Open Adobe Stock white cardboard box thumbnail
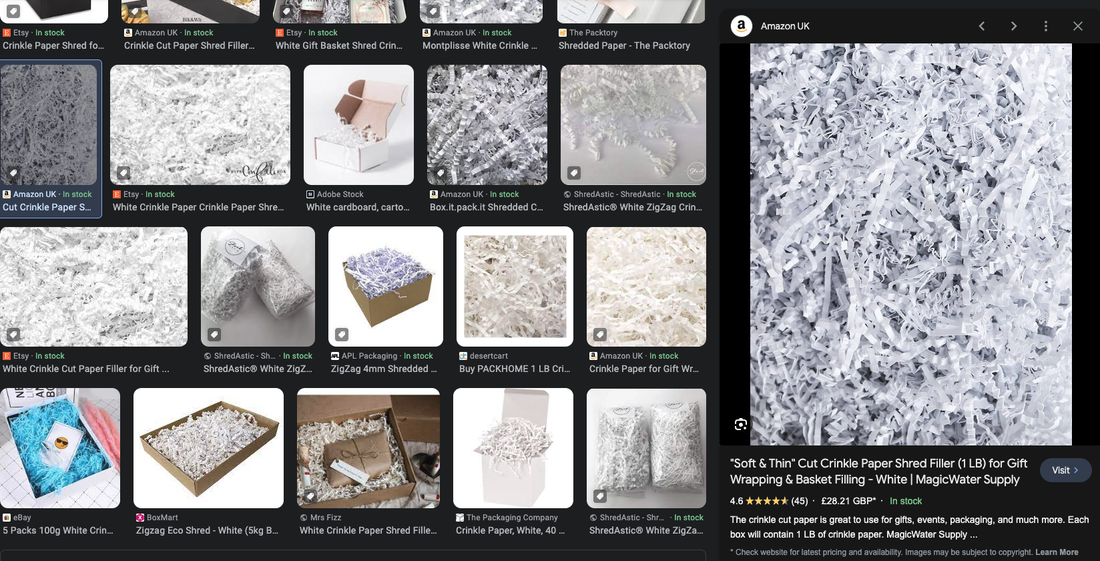 tap(358, 125)
